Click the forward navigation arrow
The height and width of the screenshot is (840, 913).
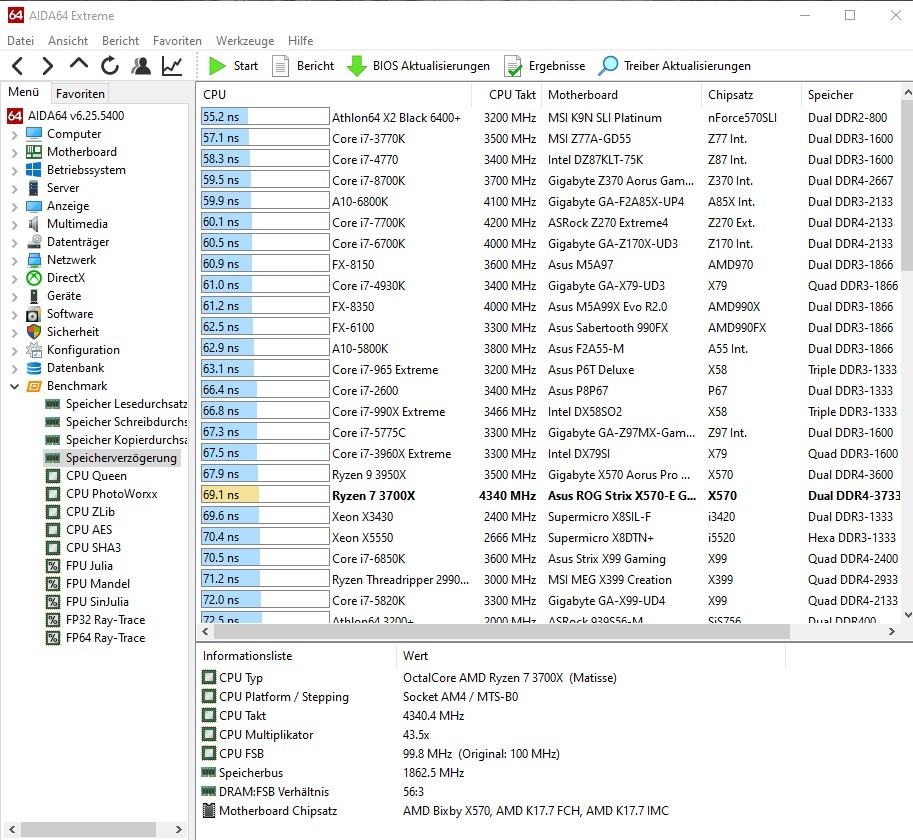pos(48,66)
